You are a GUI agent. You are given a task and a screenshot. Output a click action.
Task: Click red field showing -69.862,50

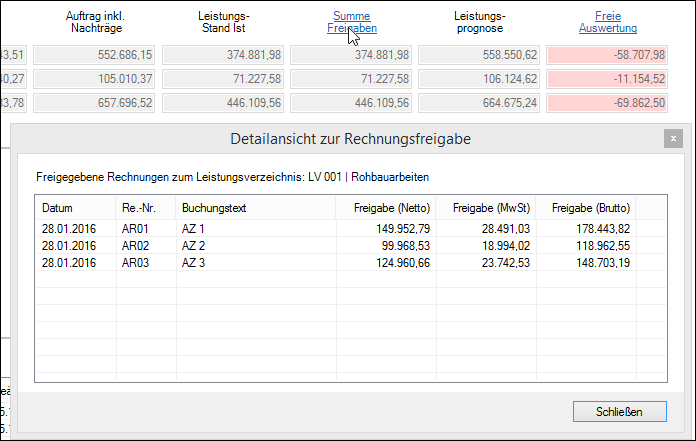(607, 103)
